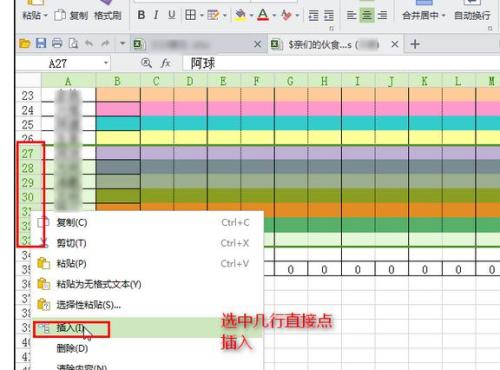
Task: Open the font group dialog launcher
Action: tap(332, 29)
